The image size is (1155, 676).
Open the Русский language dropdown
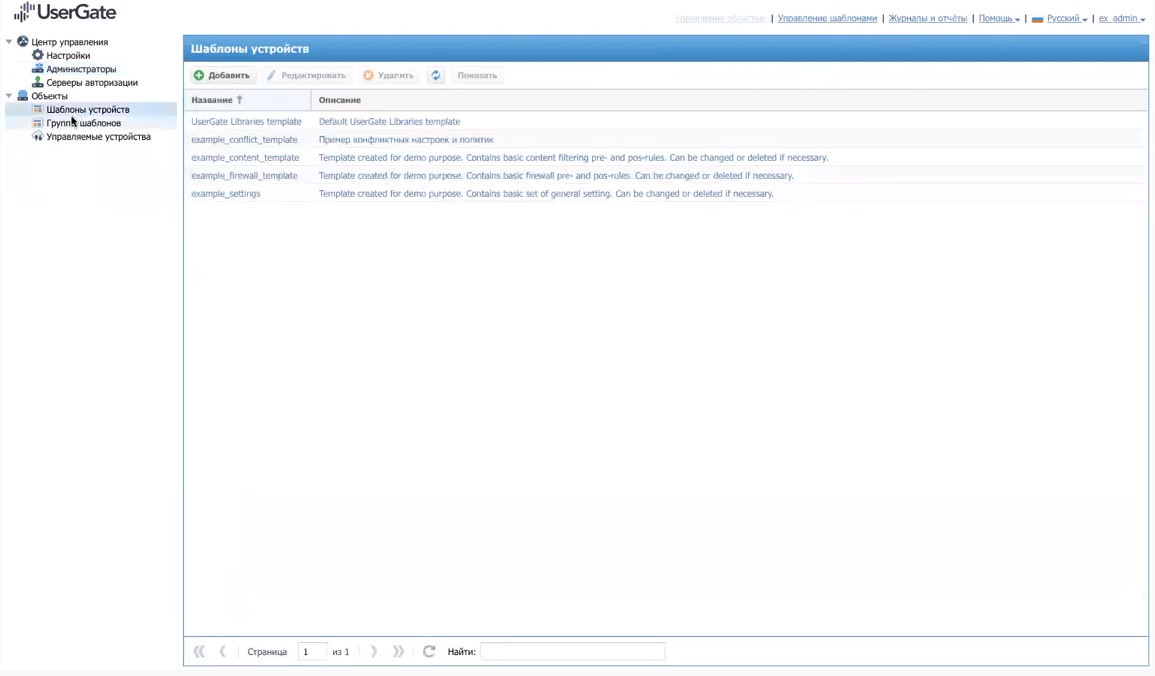click(1067, 18)
